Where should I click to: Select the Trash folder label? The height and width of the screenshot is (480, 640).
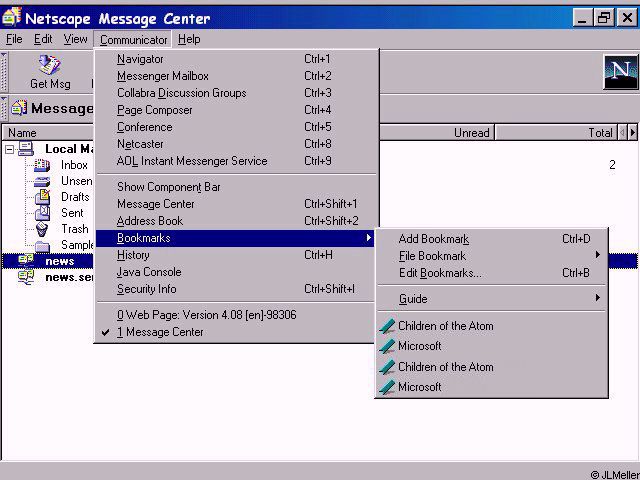(75, 229)
